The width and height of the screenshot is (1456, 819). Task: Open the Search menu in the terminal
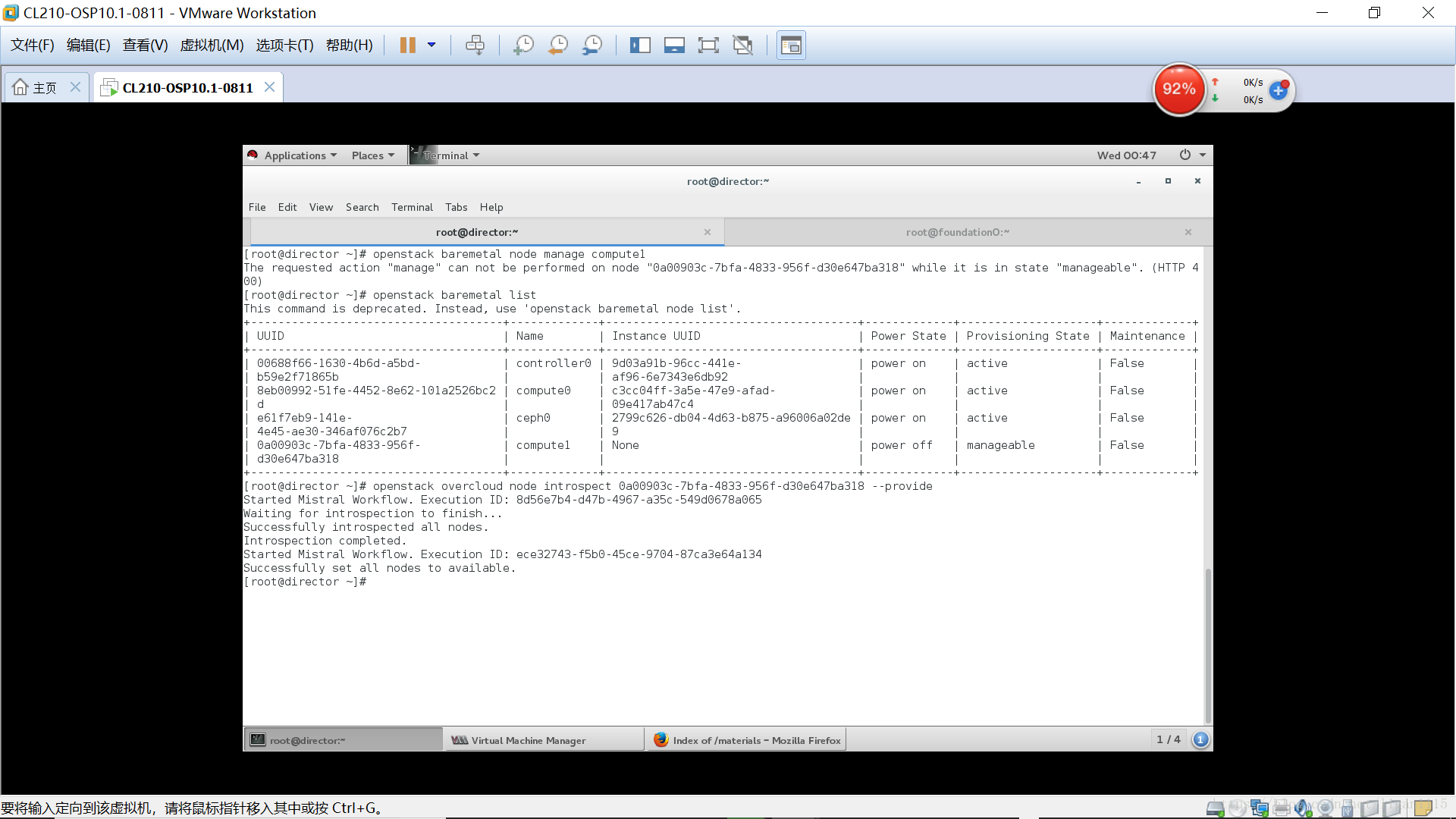tap(362, 207)
